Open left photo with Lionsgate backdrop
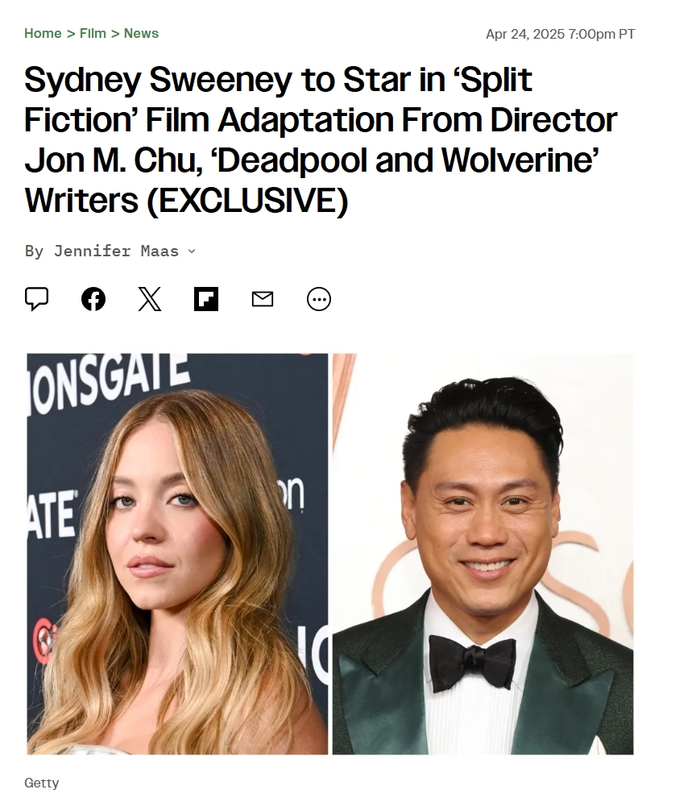The height and width of the screenshot is (806, 700). pyautogui.click(x=177, y=554)
